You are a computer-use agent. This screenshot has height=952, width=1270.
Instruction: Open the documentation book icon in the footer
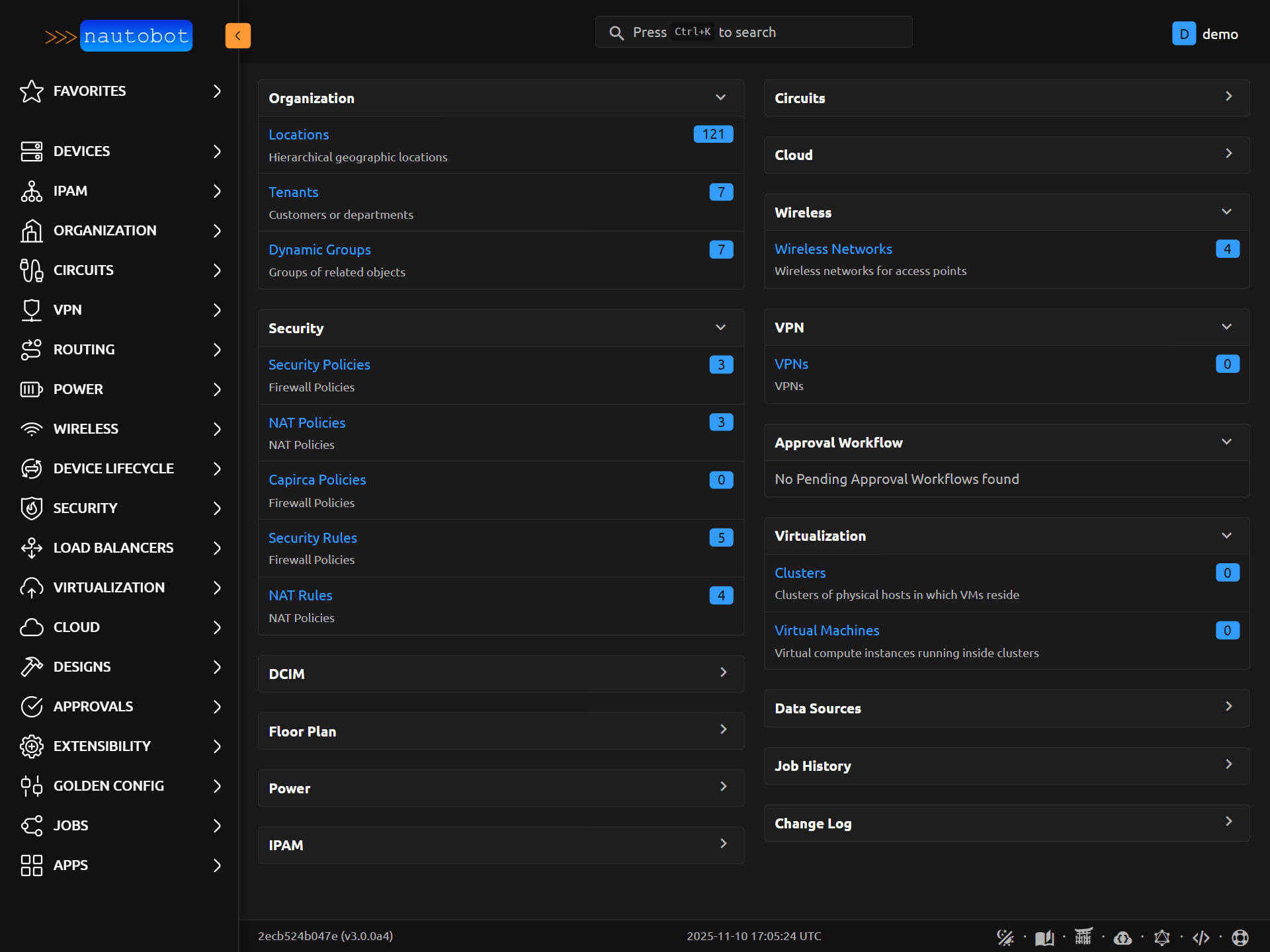point(1044,937)
